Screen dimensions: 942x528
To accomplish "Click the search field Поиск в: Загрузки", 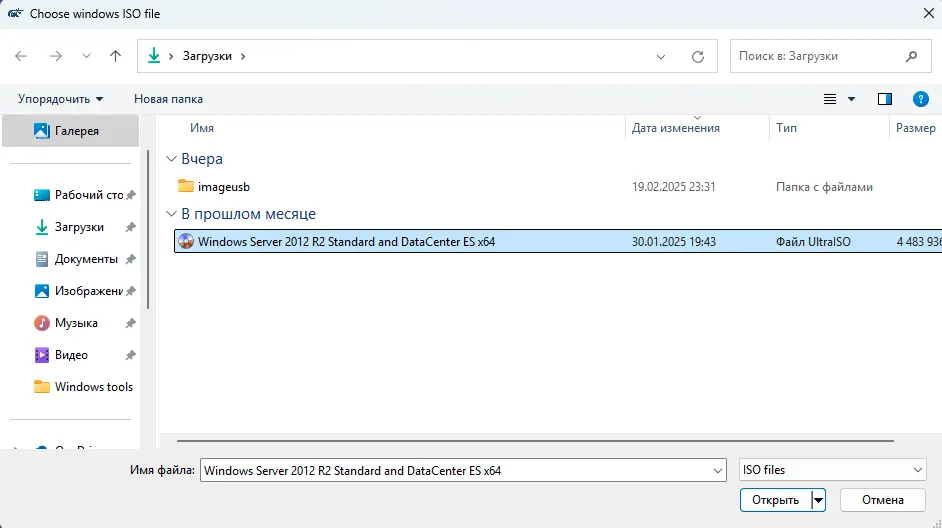I will coord(820,56).
